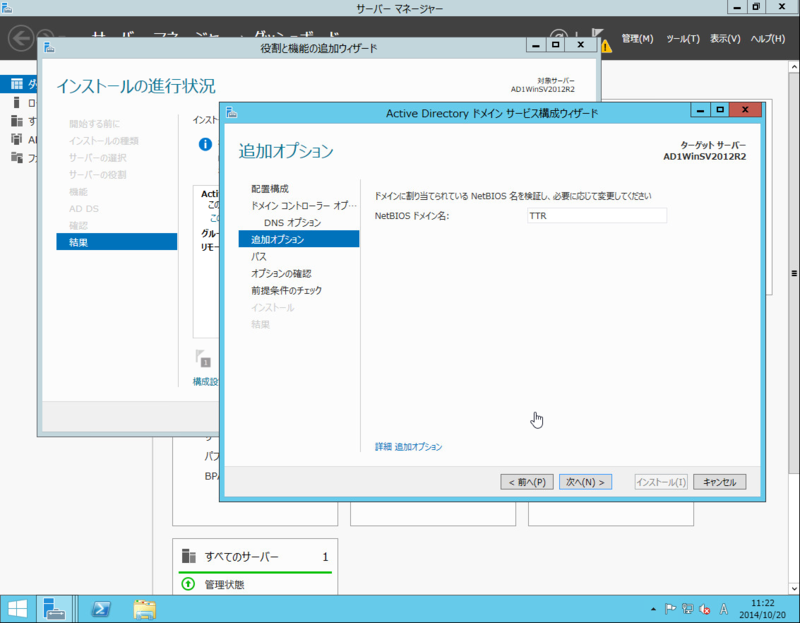This screenshot has width=800, height=623.
Task: Open the 詳細 追加オプション link
Action: pyautogui.click(x=408, y=446)
